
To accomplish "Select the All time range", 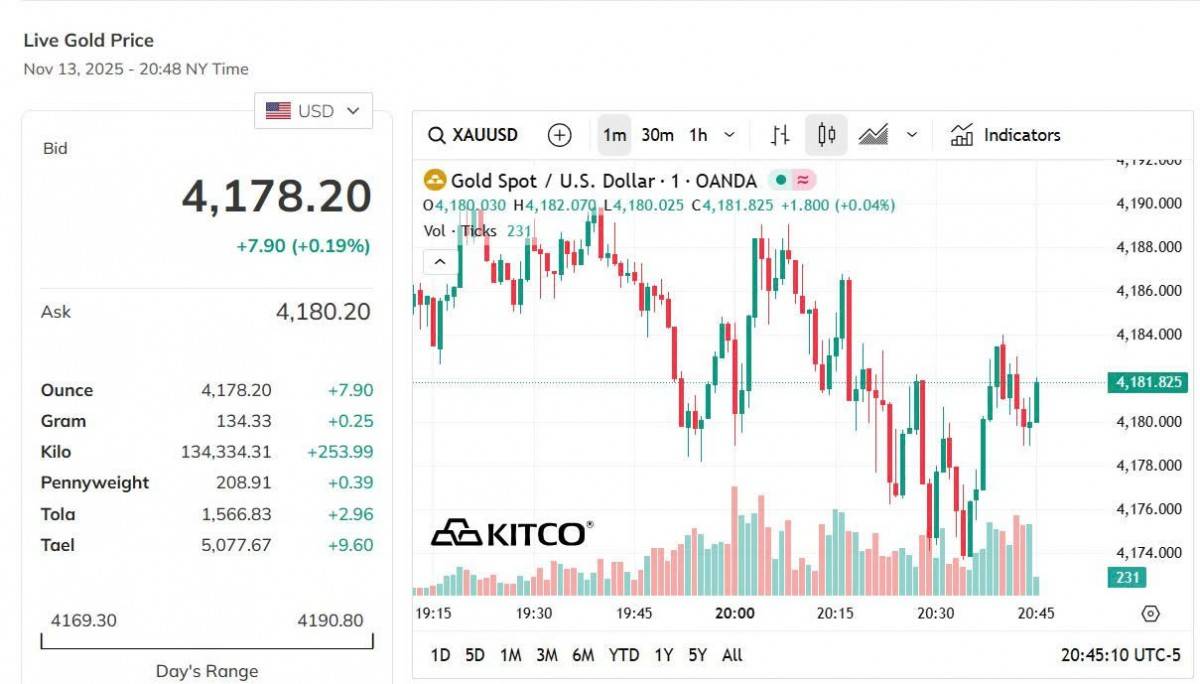I will coord(732,655).
